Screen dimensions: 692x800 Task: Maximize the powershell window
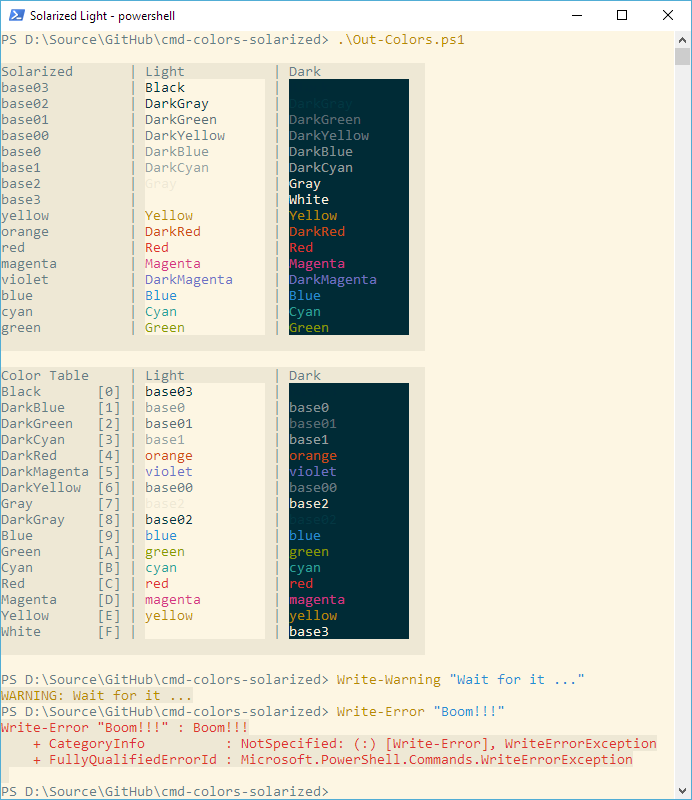tap(622, 15)
